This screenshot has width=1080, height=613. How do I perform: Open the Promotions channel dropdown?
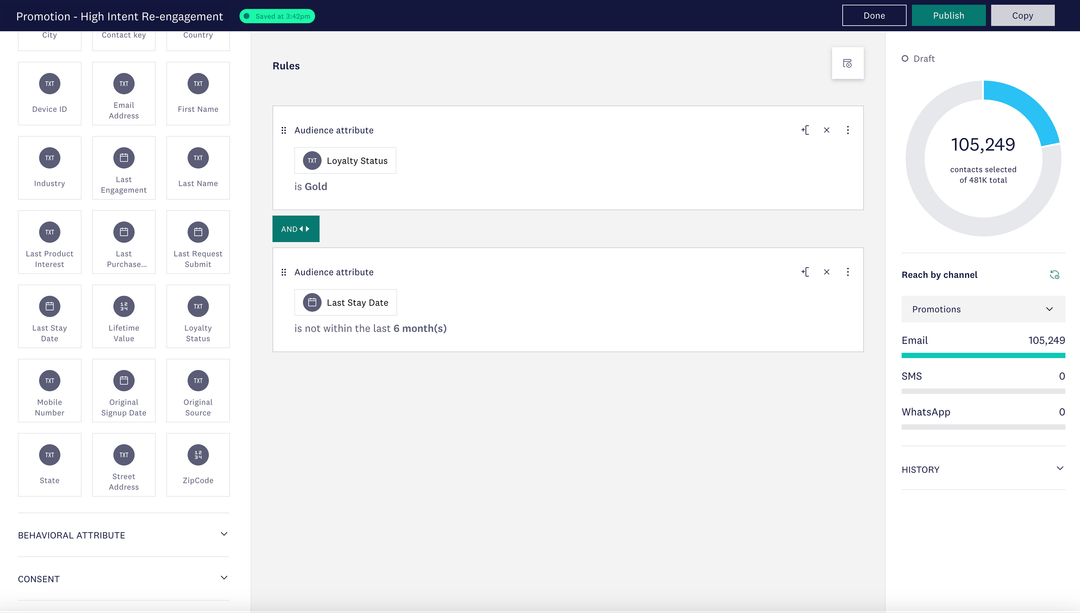(x=983, y=309)
